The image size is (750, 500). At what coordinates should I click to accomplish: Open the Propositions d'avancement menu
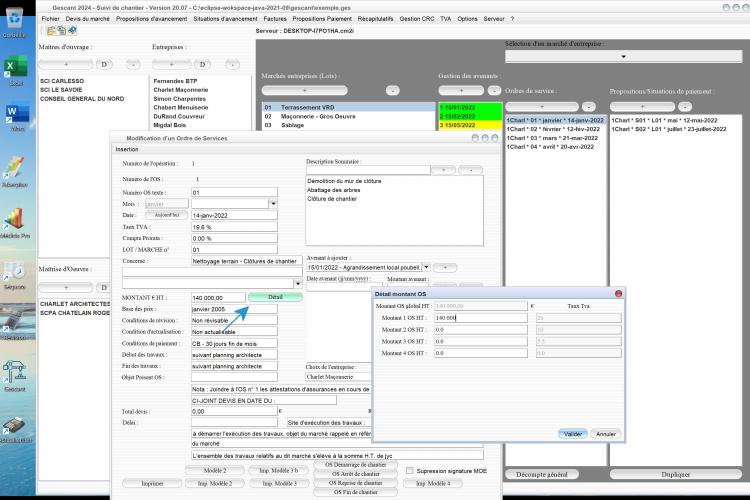pyautogui.click(x=151, y=19)
